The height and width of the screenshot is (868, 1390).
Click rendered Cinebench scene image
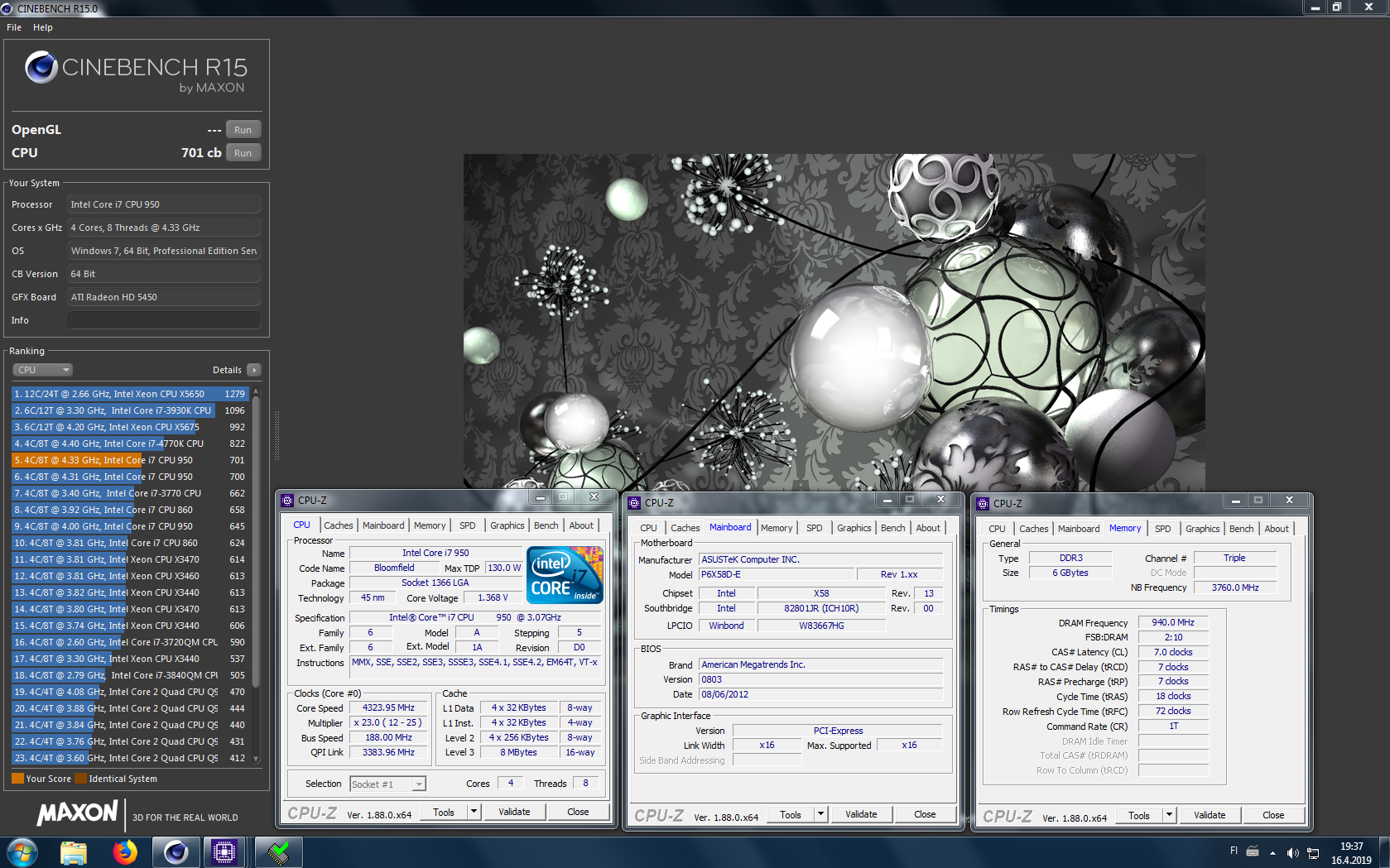834,322
